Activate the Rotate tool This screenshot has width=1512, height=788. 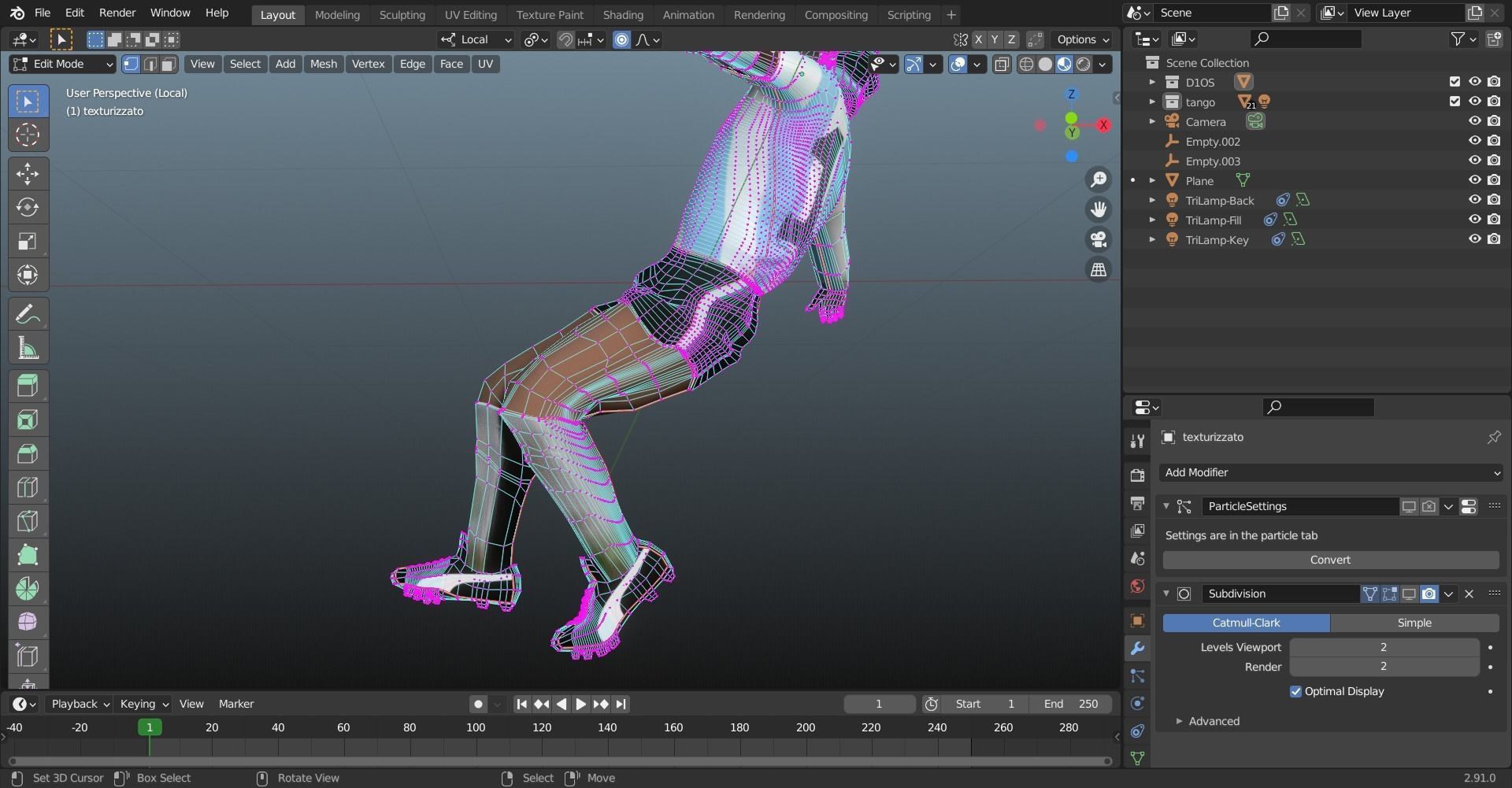(x=28, y=208)
